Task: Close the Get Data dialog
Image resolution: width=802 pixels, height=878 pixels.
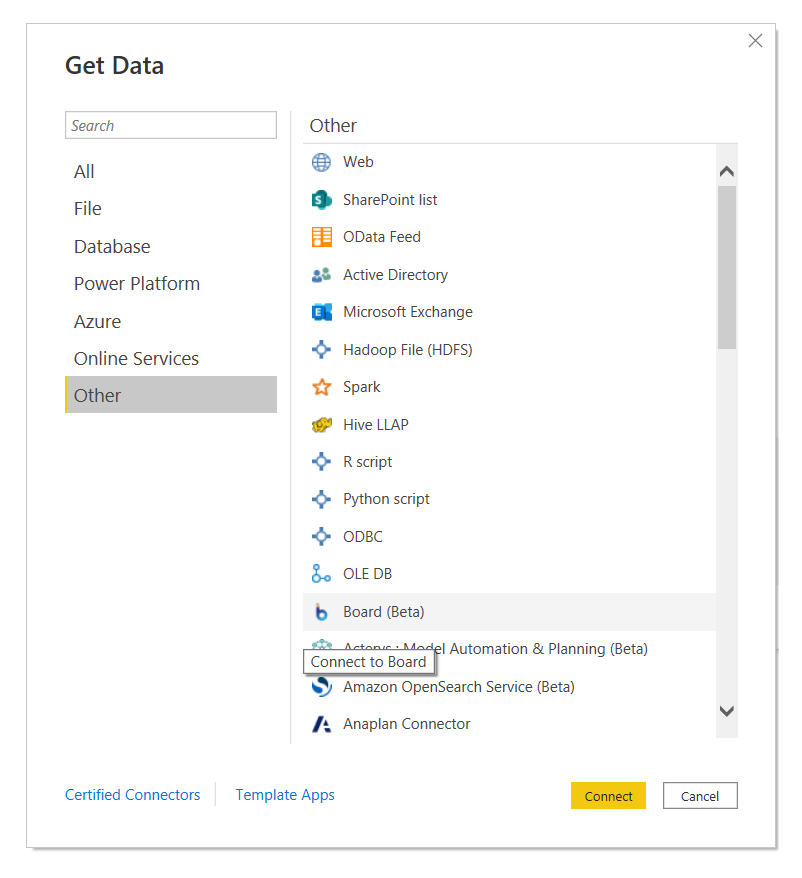Action: (x=756, y=41)
